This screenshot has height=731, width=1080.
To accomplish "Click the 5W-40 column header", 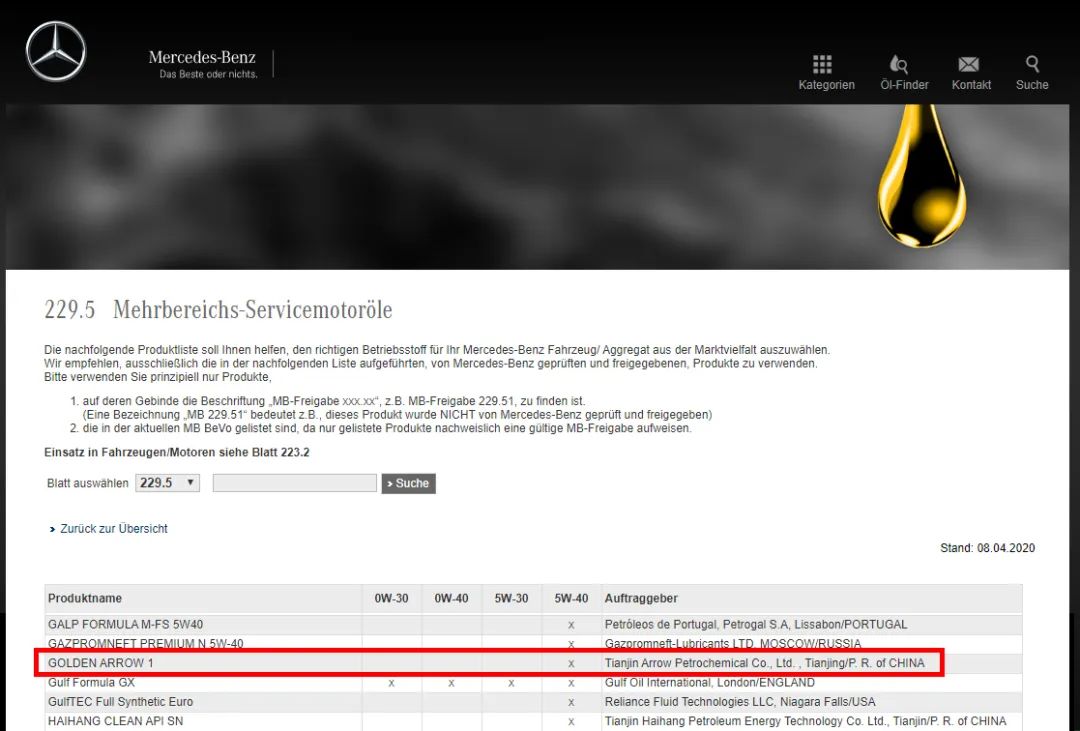I will tap(571, 598).
